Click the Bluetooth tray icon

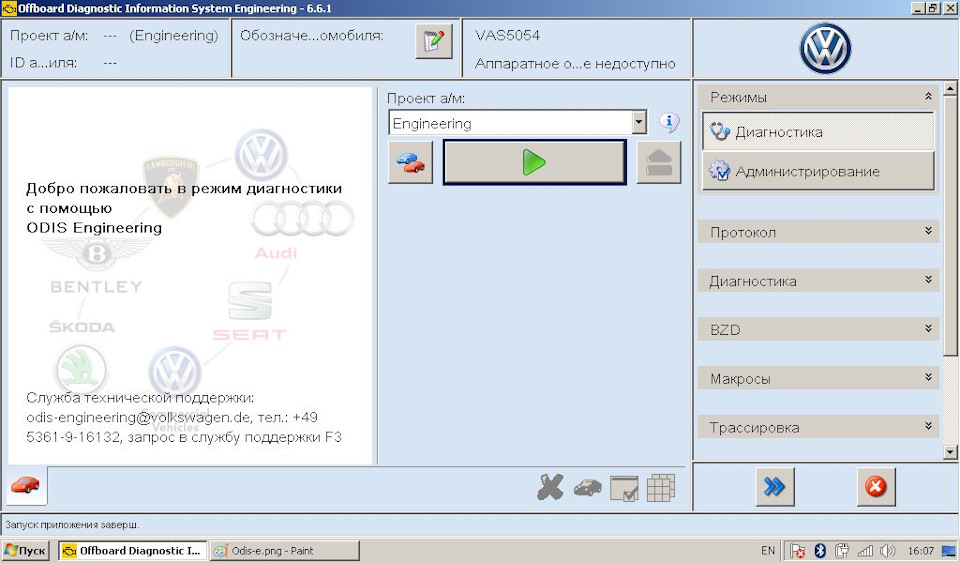[820, 551]
